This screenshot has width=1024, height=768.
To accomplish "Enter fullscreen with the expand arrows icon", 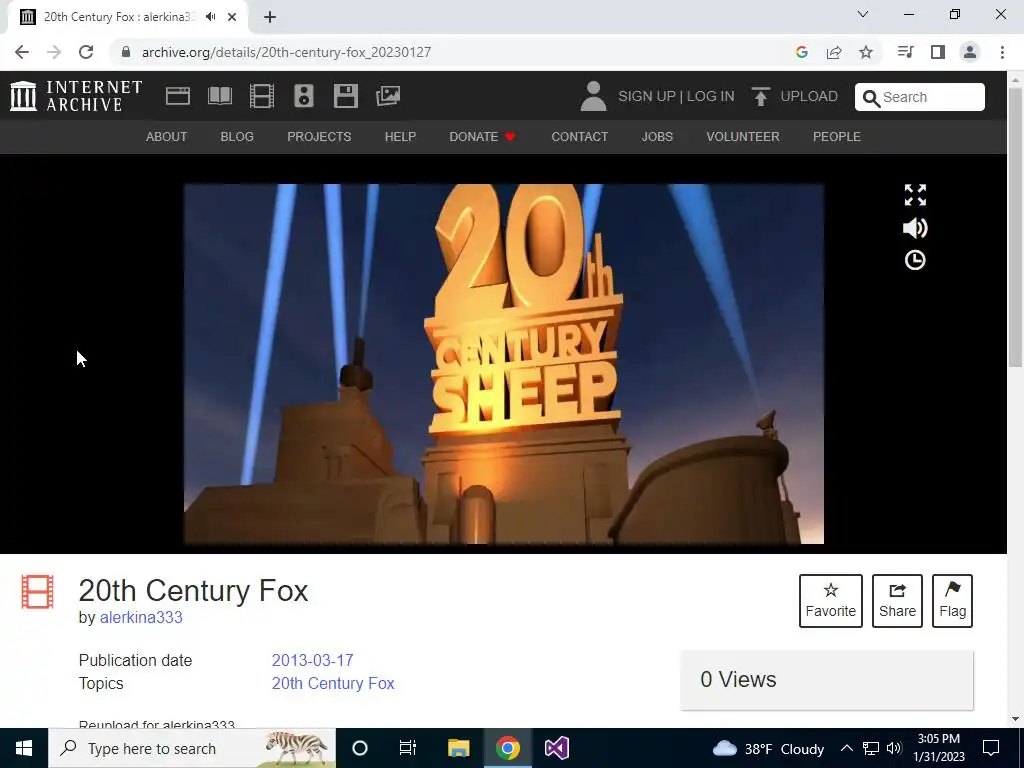I will [x=915, y=195].
